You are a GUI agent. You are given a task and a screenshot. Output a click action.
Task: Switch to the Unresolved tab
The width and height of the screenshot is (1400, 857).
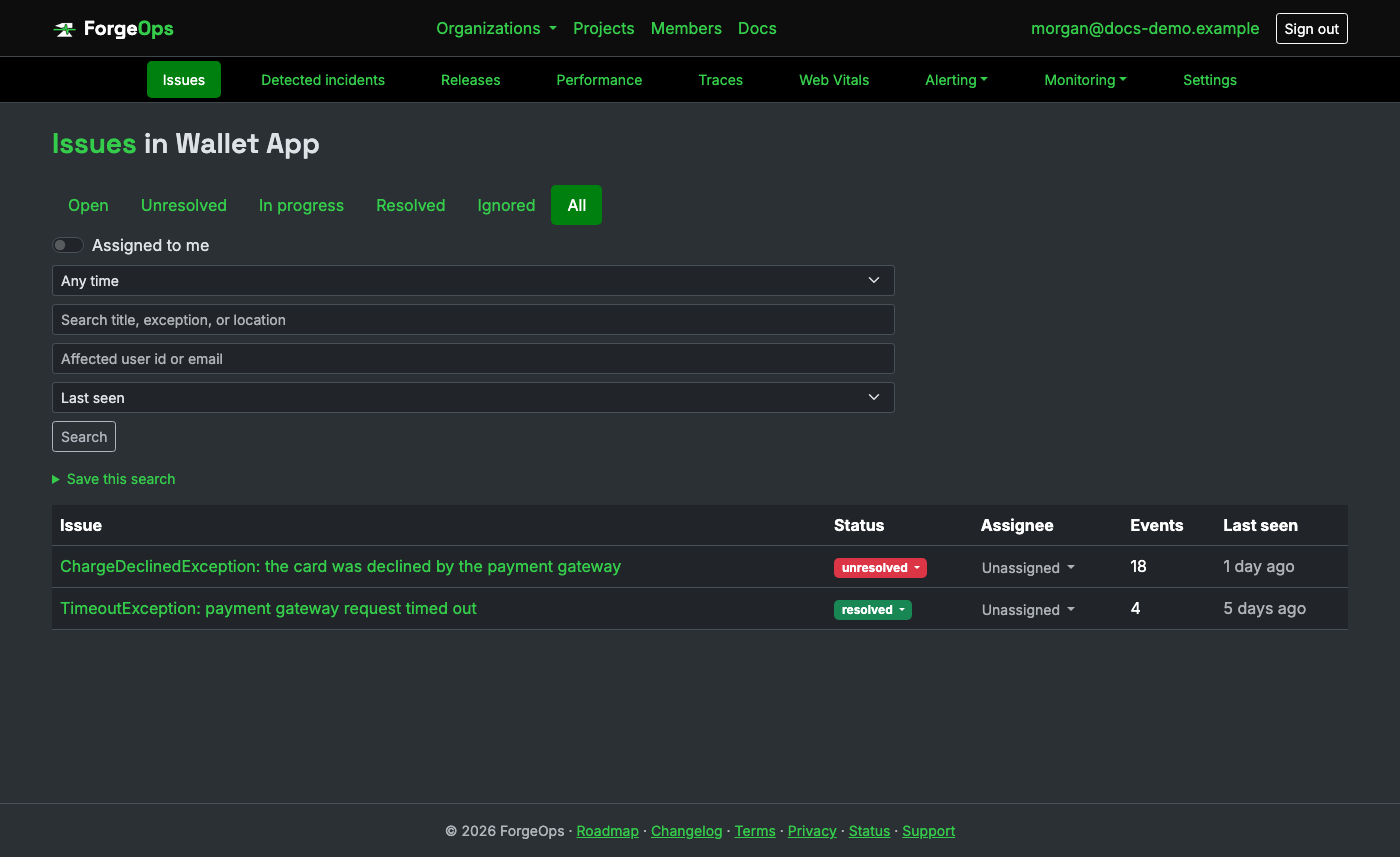point(184,205)
